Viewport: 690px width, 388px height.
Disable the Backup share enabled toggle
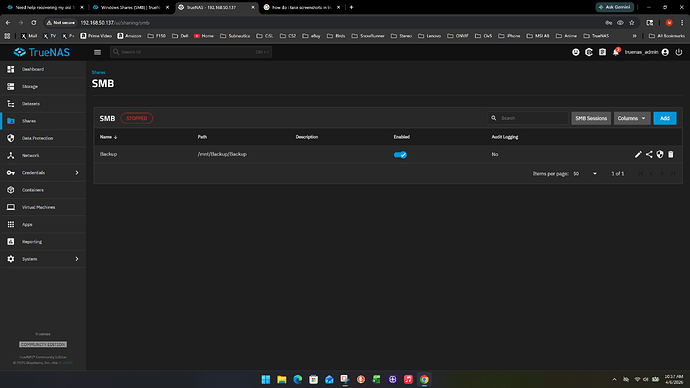tap(400, 154)
